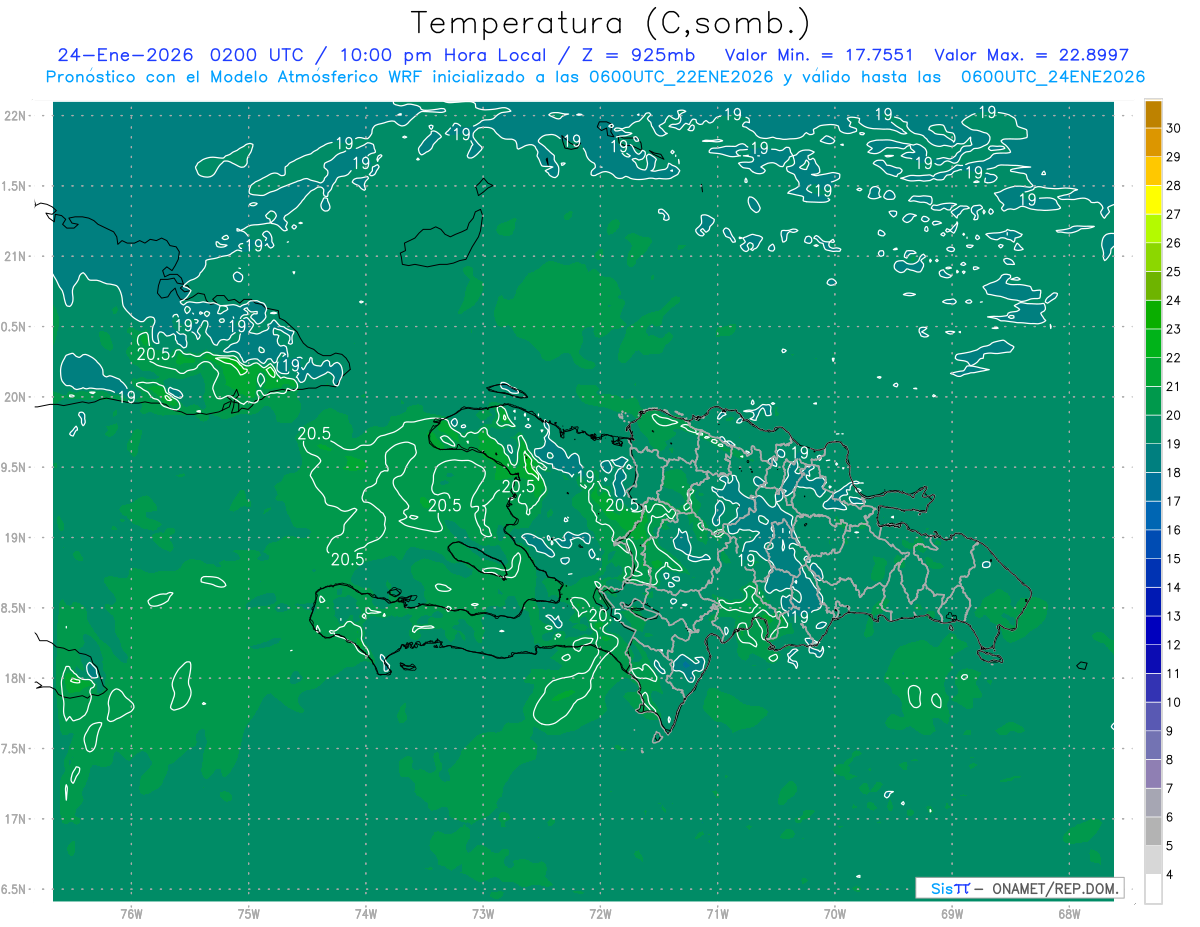This screenshot has height=927, width=1200.
Task: Click the 'ONAMET/REP.DOM.' credit label
Action: [1054, 888]
